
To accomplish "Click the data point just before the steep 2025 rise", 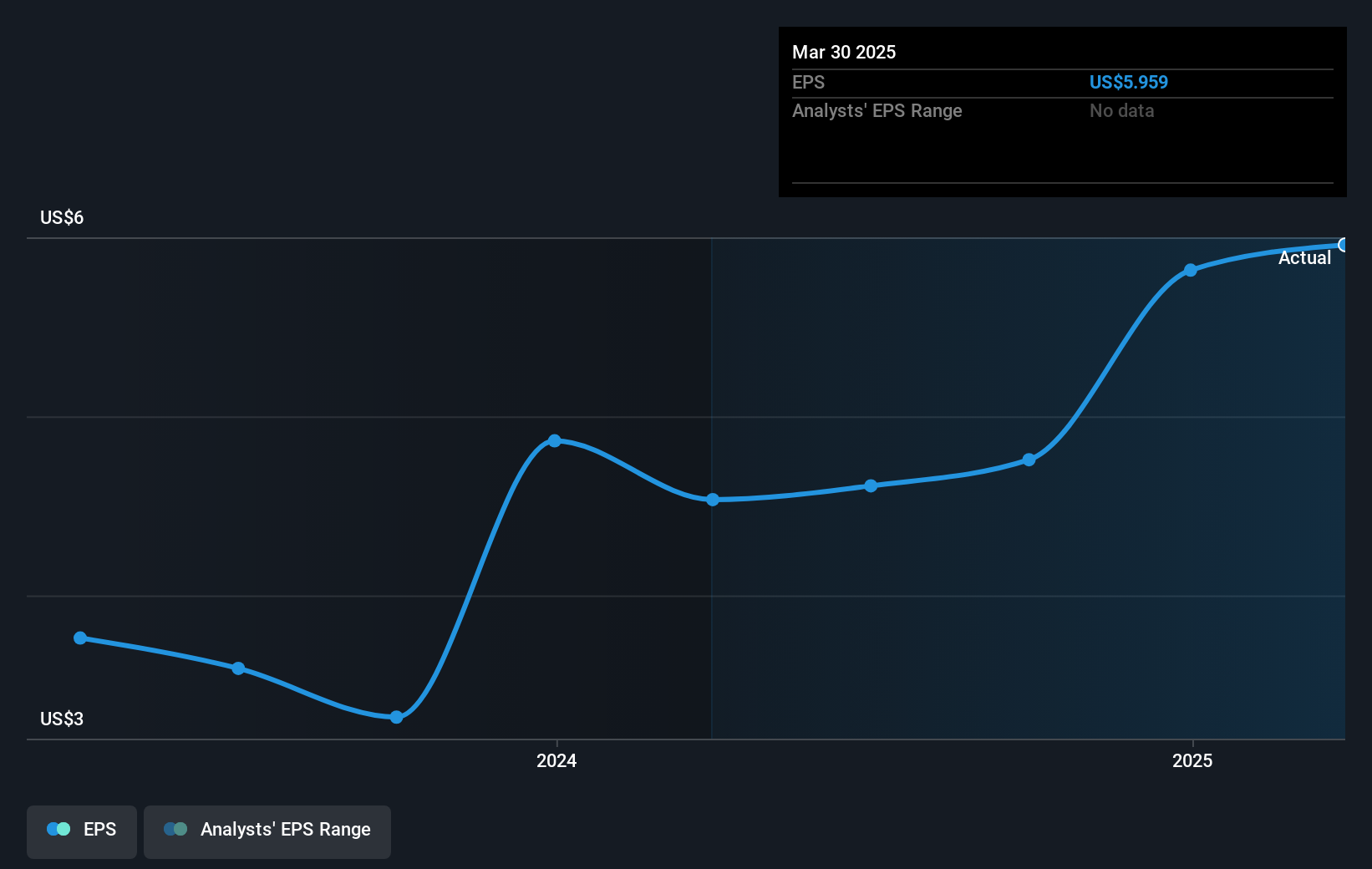I will 1029,460.
